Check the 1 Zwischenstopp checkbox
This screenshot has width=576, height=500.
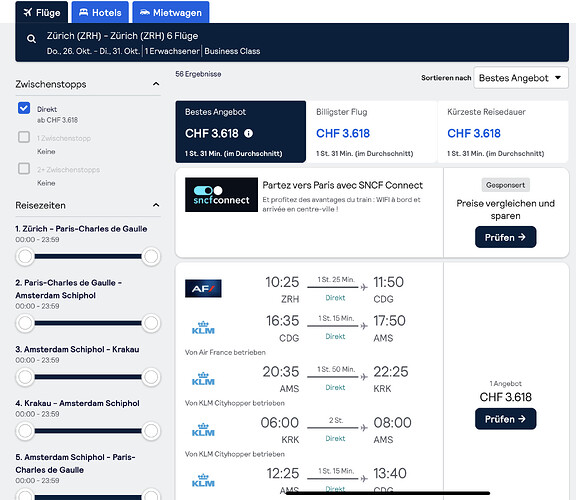(x=24, y=137)
